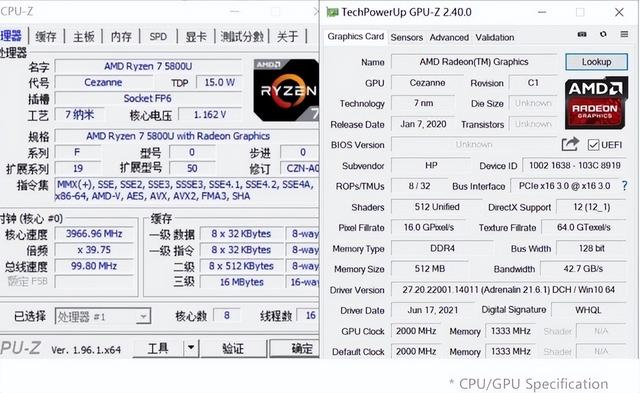Click the 确定 button in CPU-Z
640x393 pixels.
pos(294,348)
